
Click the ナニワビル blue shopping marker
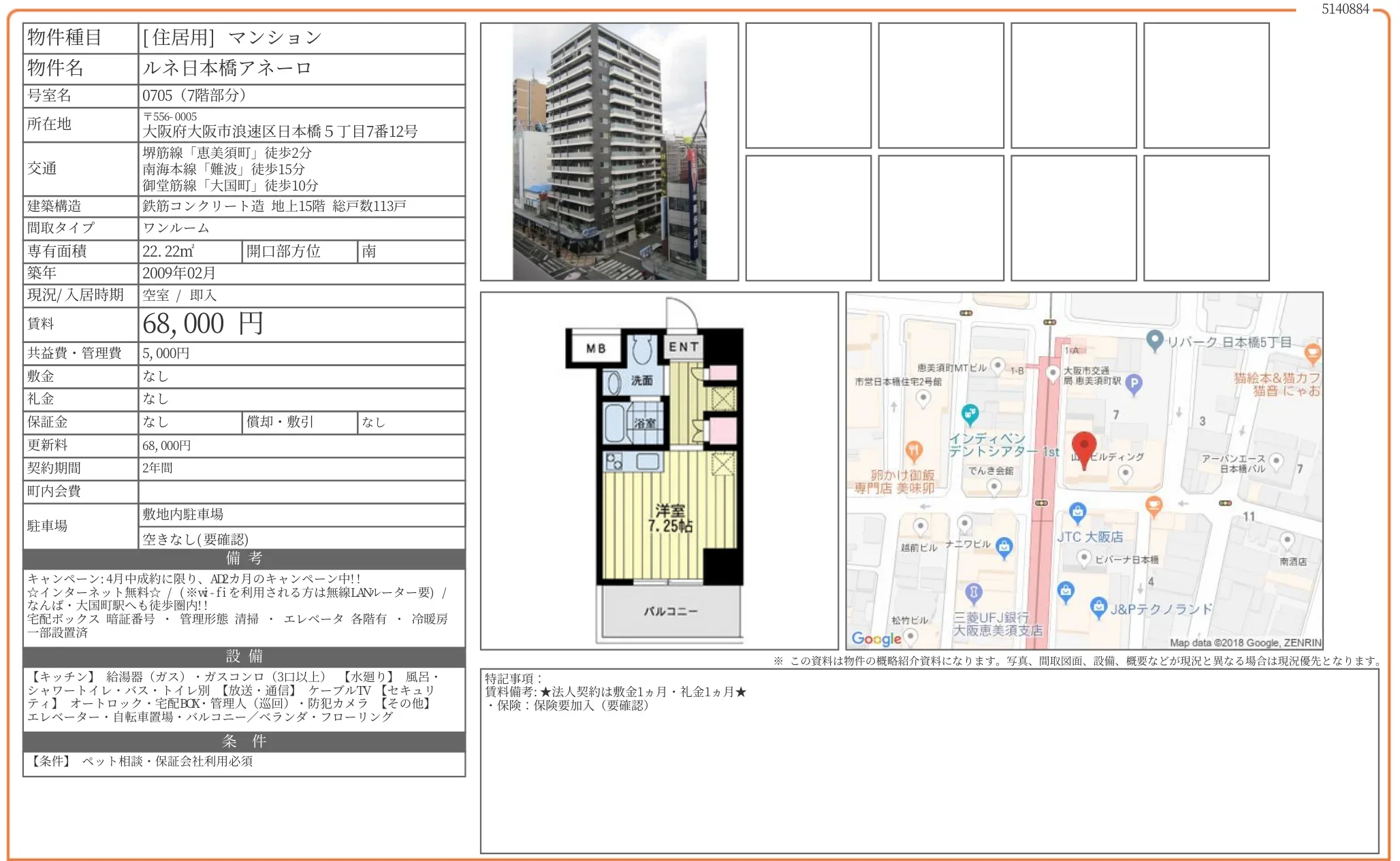(x=1004, y=546)
